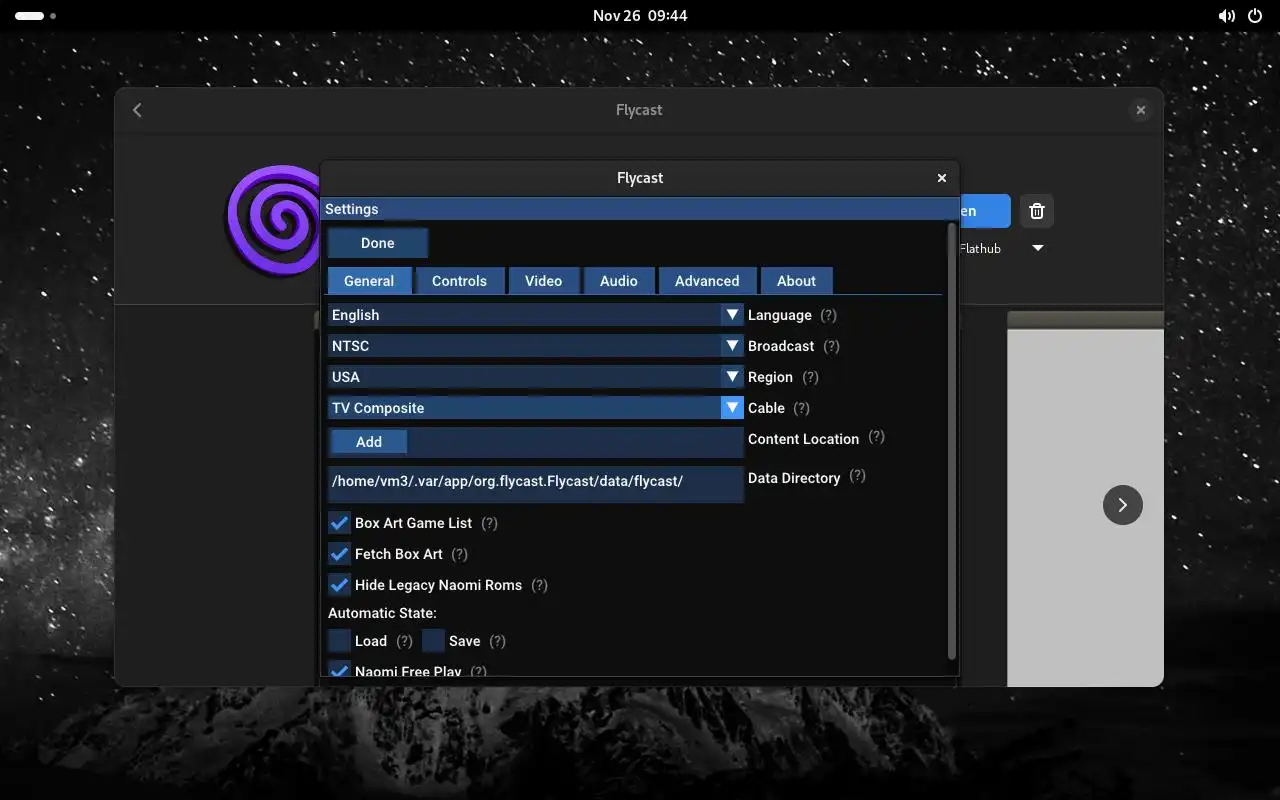
Task: Expand the Language dropdown arrow
Action: [732, 315]
